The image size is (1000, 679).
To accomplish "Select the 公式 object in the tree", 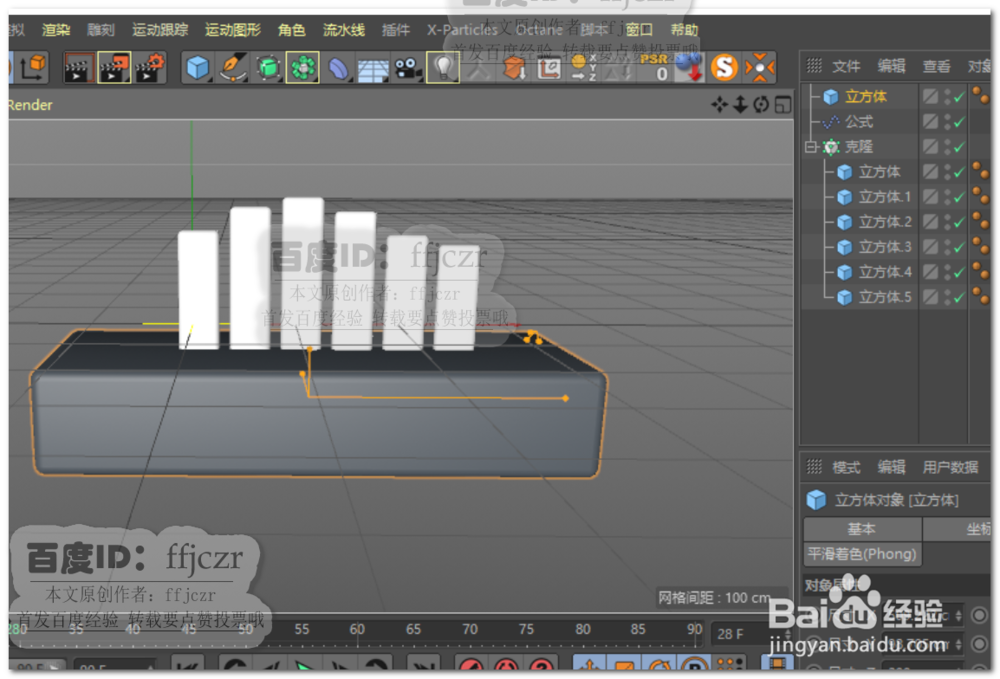I will point(859,121).
